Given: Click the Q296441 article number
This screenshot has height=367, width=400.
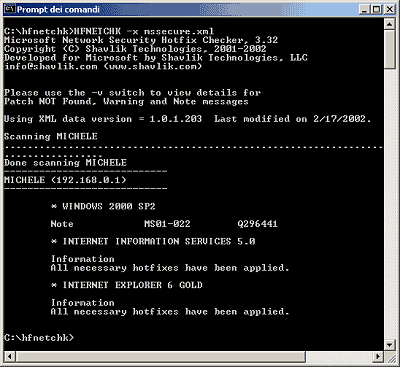Looking at the screenshot, I should click(257, 224).
